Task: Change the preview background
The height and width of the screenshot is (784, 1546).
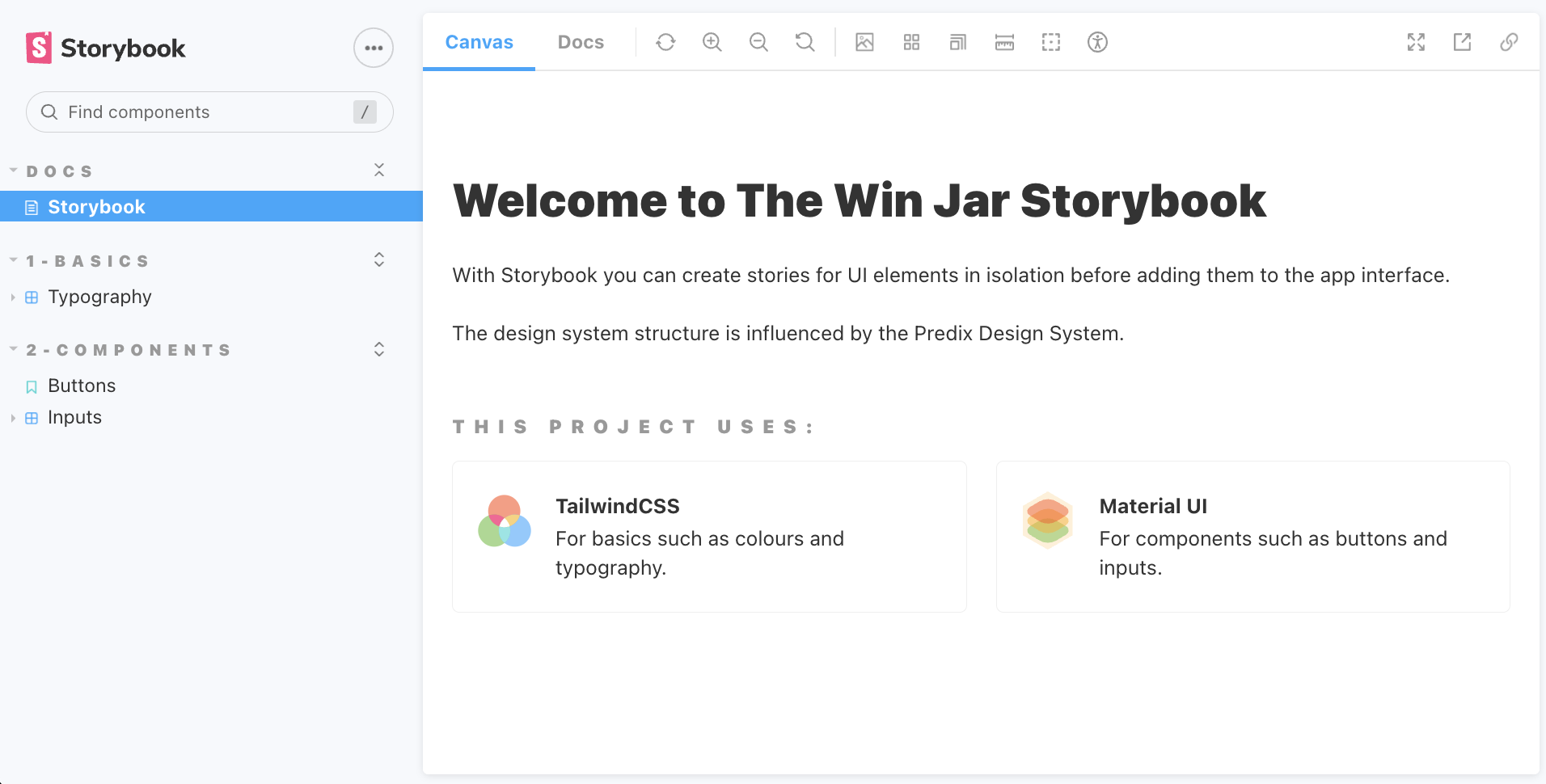Action: tap(865, 42)
